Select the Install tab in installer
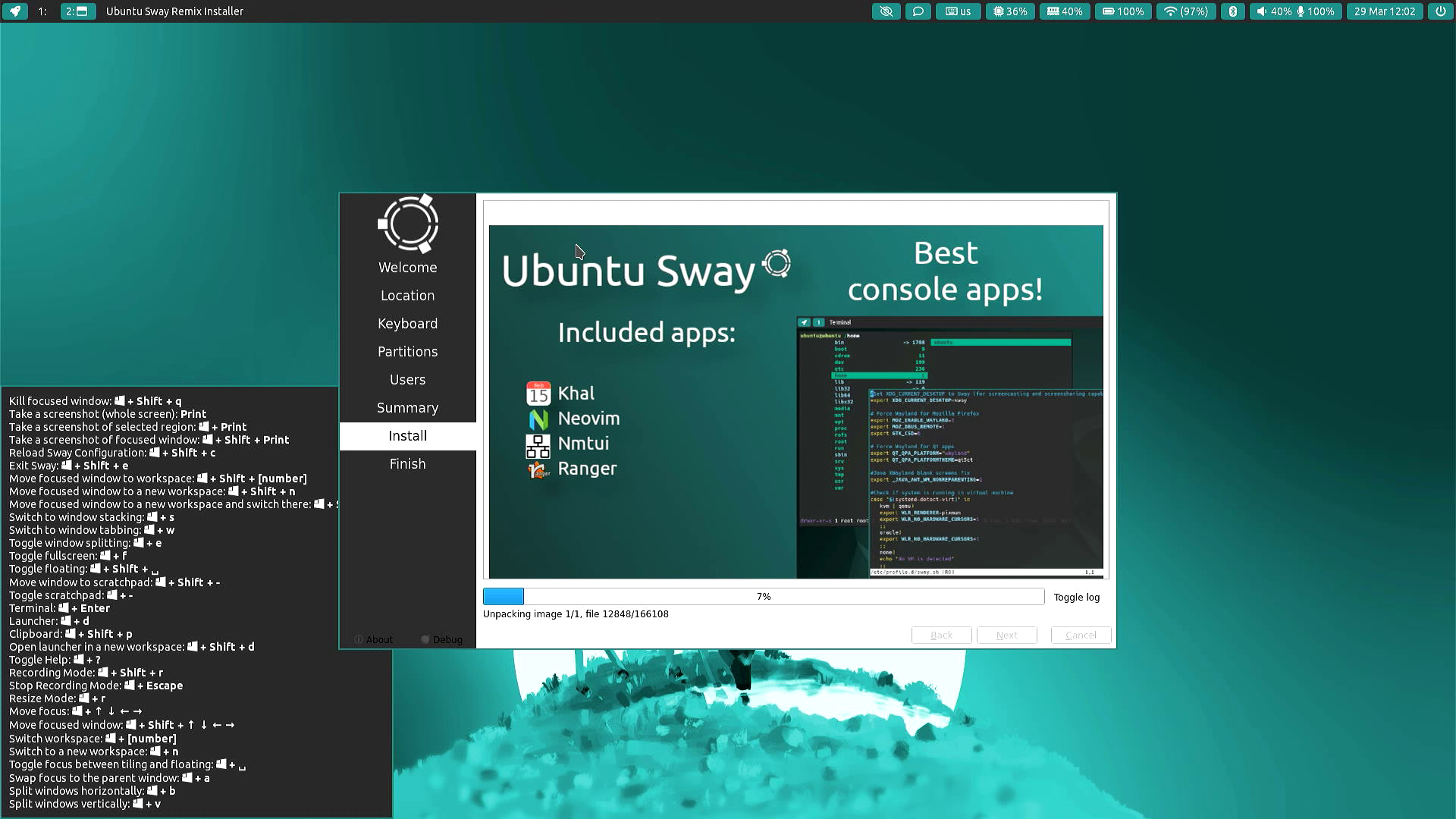This screenshot has width=1456, height=819. click(408, 435)
